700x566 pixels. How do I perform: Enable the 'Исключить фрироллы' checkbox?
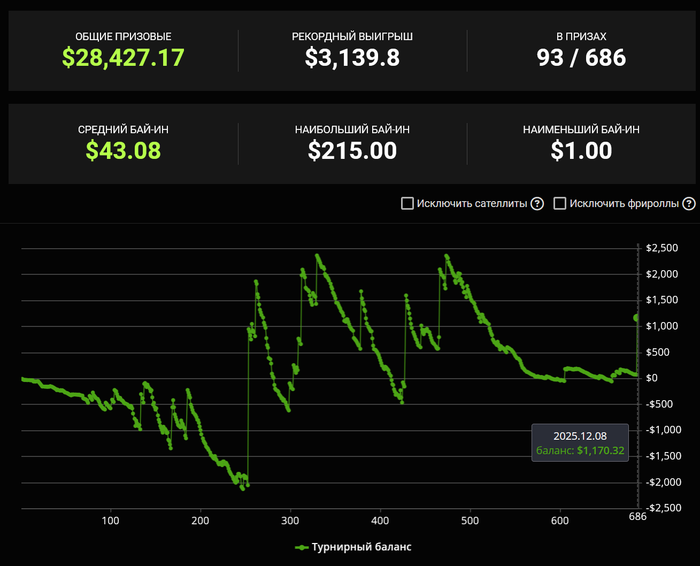[560, 204]
